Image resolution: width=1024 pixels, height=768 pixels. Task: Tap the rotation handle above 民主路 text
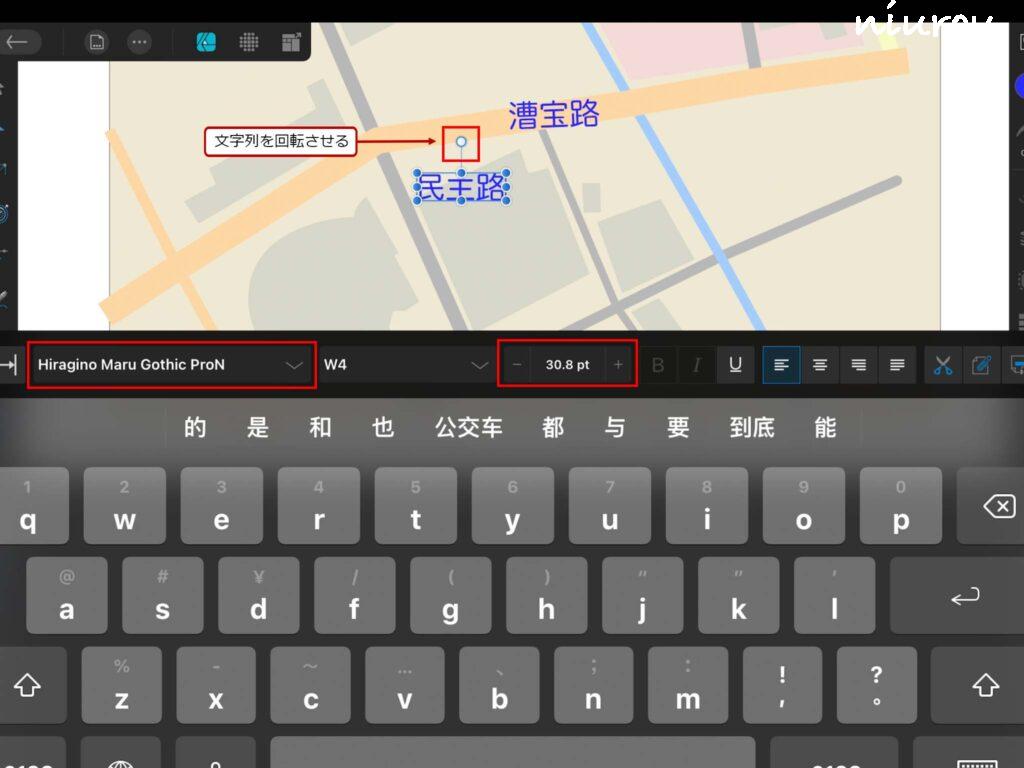461,142
